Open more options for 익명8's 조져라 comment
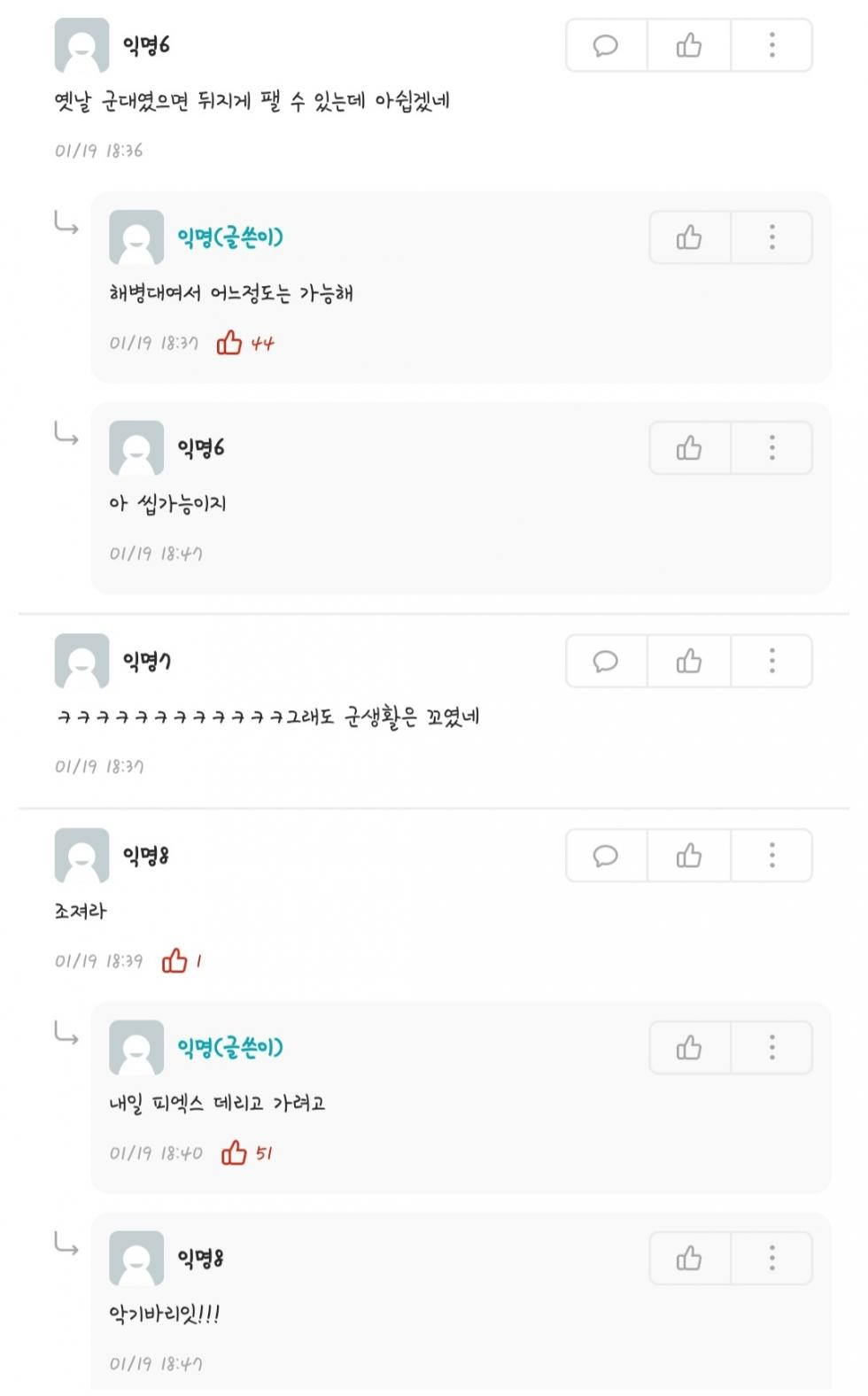The width and height of the screenshot is (868, 1396). point(771,856)
